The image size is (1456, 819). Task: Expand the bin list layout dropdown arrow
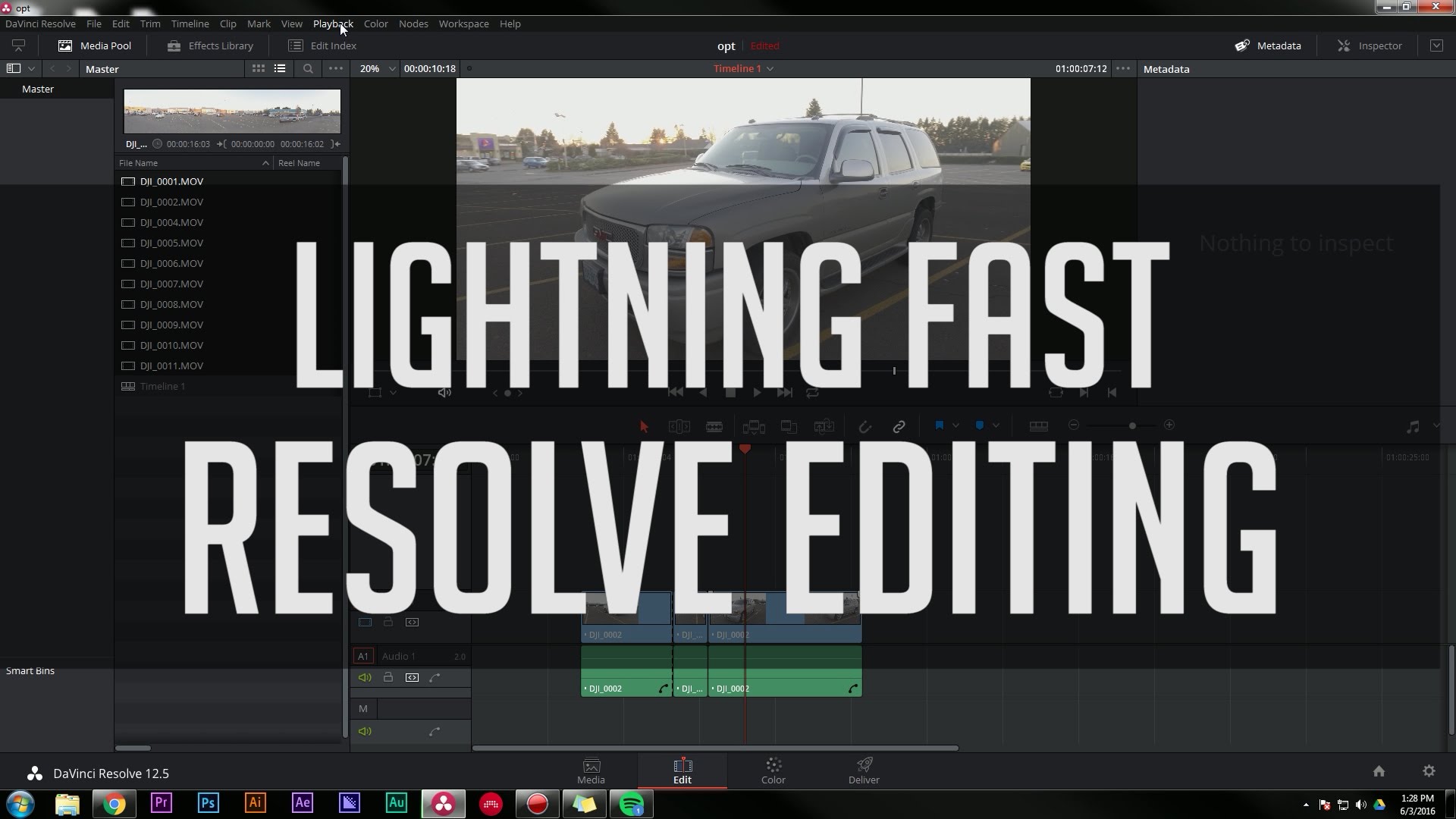click(31, 68)
